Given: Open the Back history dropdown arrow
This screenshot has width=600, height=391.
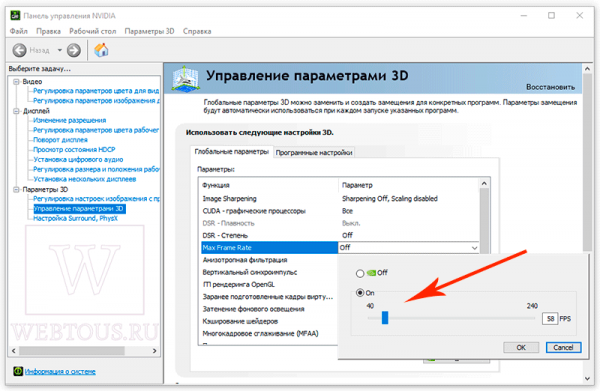Looking at the screenshot, I should tap(60, 50).
